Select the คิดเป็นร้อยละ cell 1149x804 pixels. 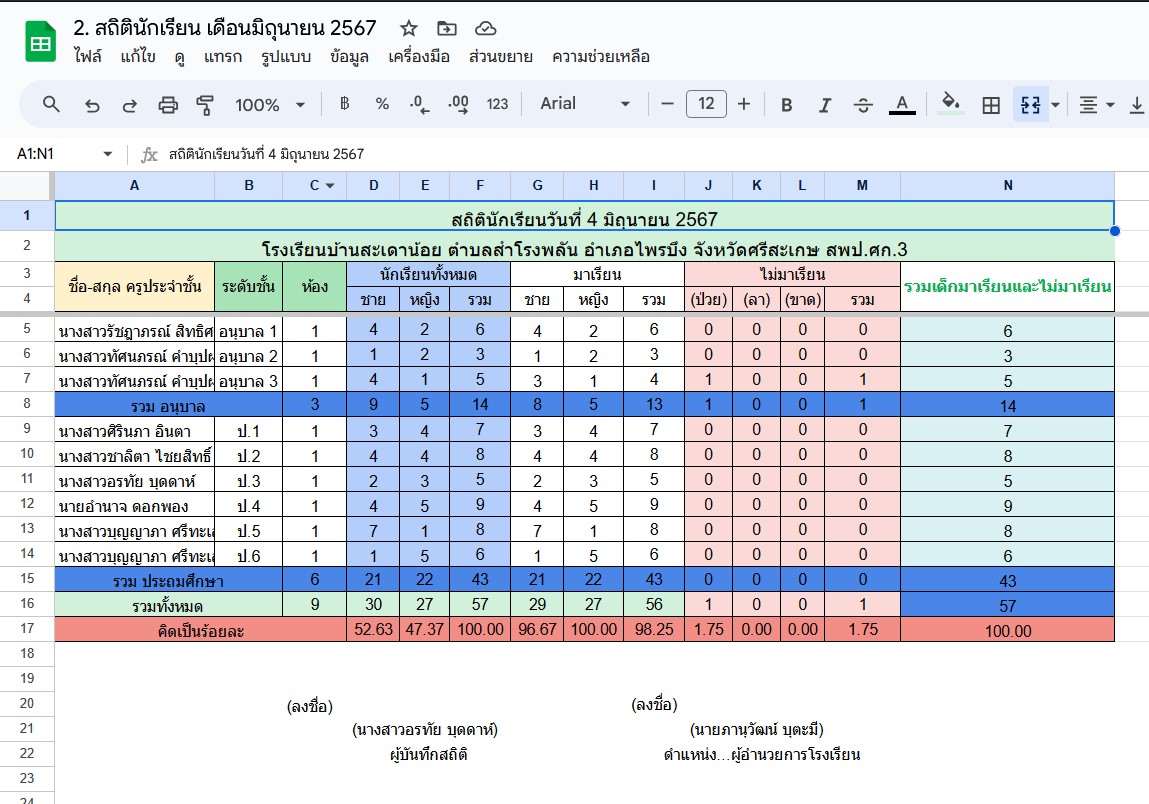click(201, 630)
